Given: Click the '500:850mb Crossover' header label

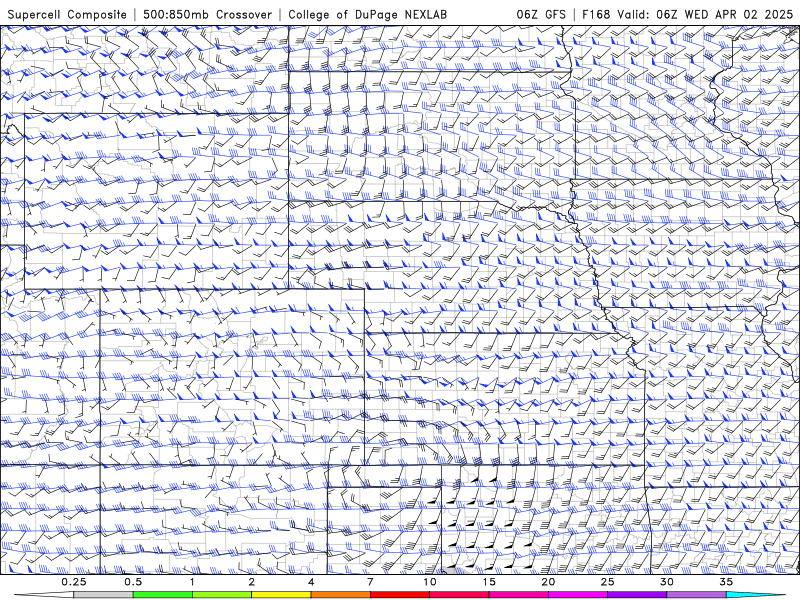Looking at the screenshot, I should 207,14.
